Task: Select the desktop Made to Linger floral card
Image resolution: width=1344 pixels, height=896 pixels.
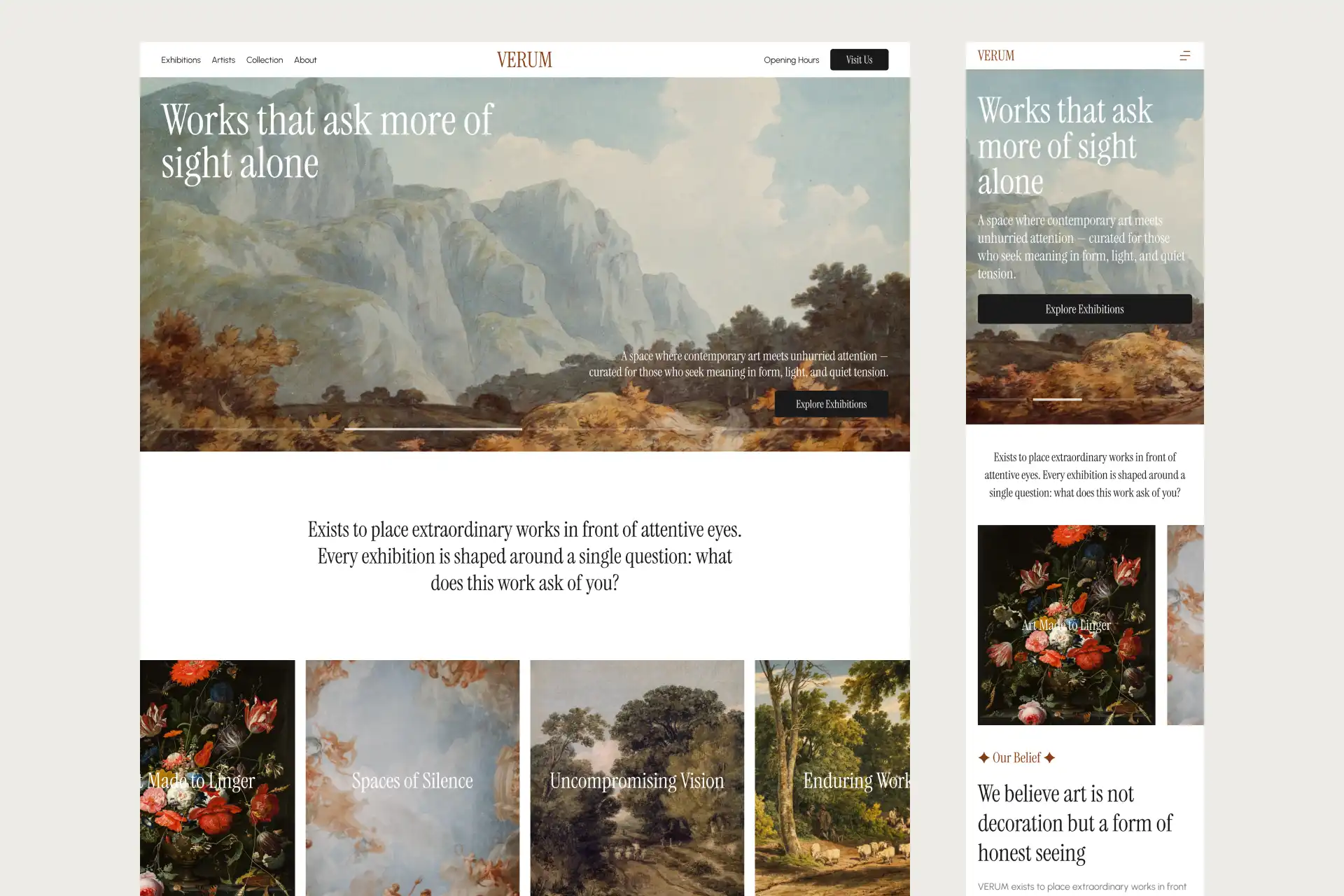Action: (x=217, y=778)
